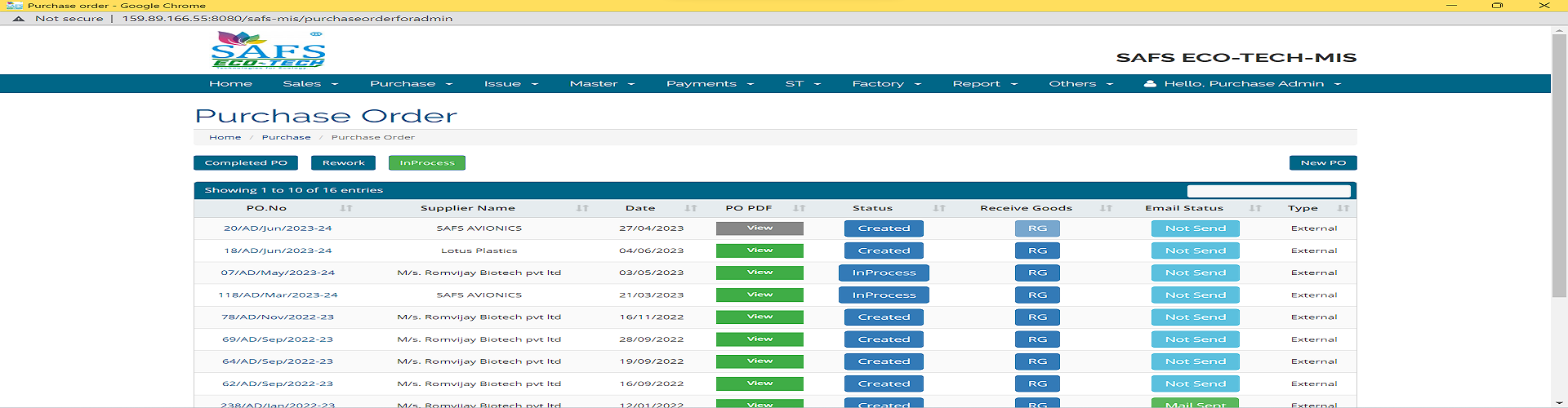Expand Hello, Purchase Admin user menu
The image size is (1568, 408).
point(1243,84)
